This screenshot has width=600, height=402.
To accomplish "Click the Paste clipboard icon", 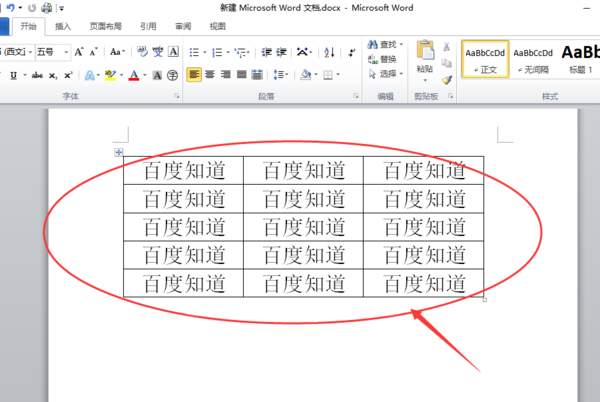I will point(425,50).
